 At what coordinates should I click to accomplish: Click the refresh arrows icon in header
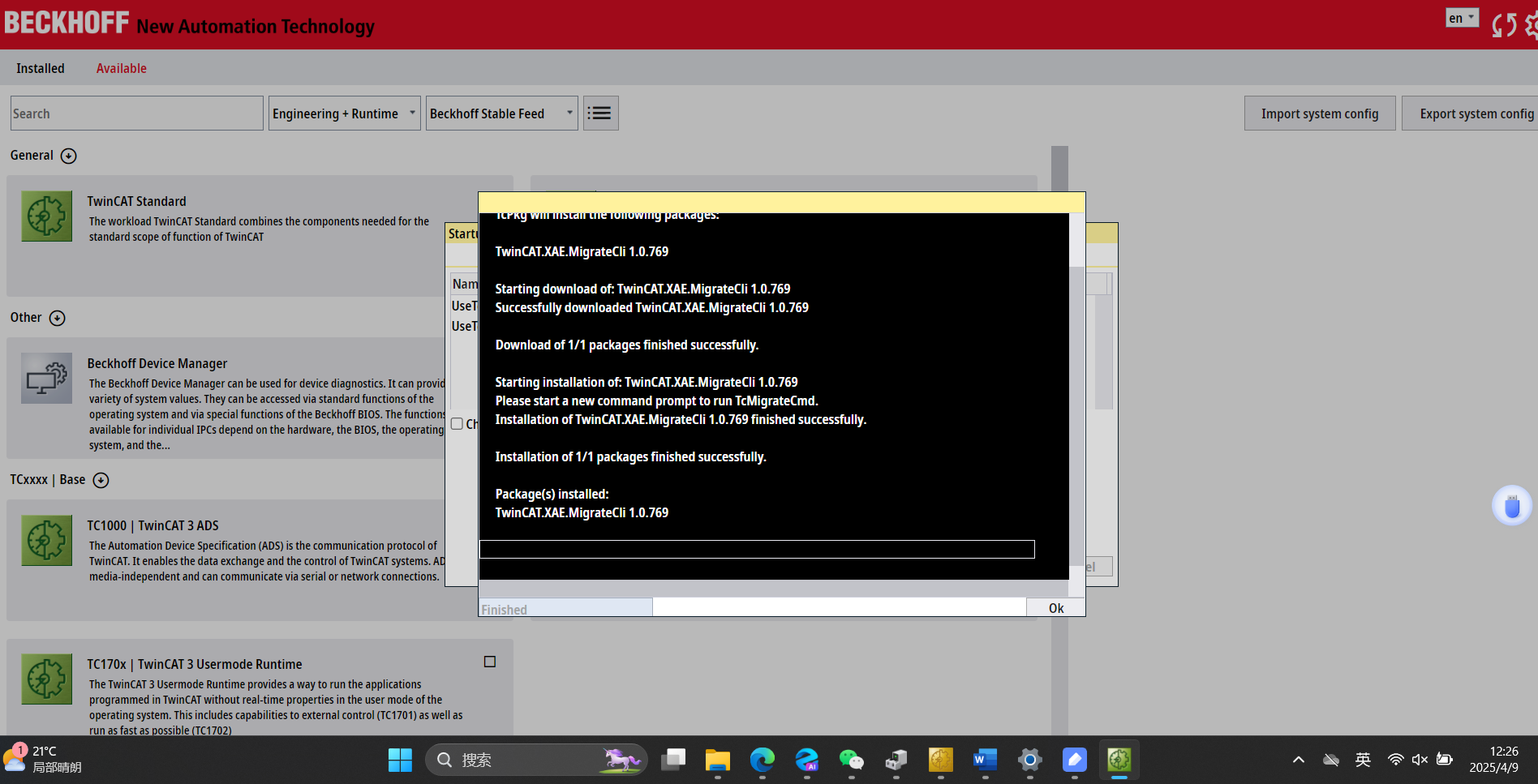[1504, 25]
